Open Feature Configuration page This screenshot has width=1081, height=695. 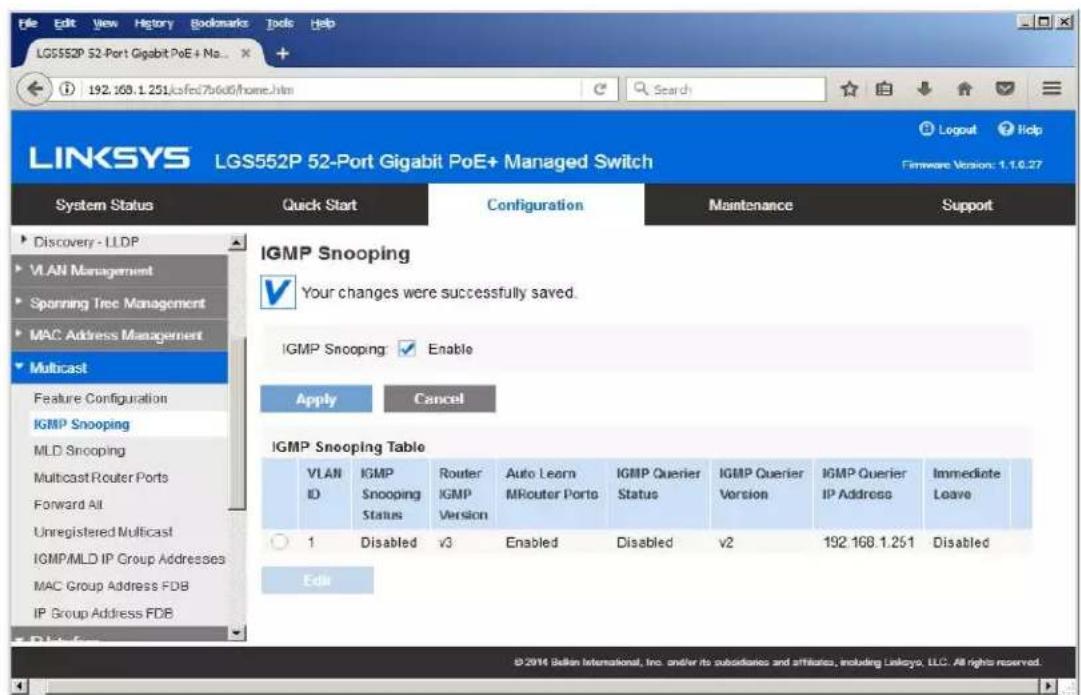(x=100, y=398)
